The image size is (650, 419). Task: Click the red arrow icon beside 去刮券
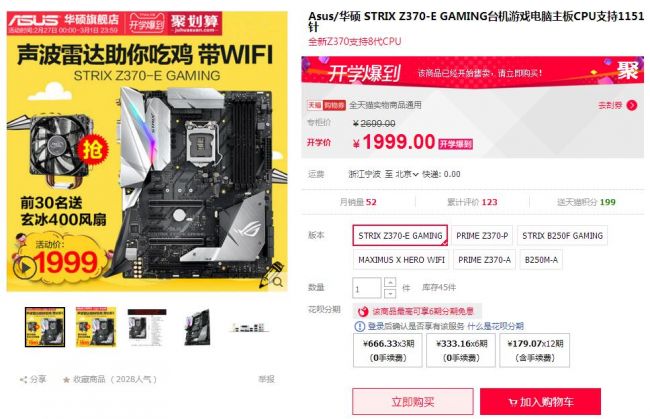(x=632, y=105)
